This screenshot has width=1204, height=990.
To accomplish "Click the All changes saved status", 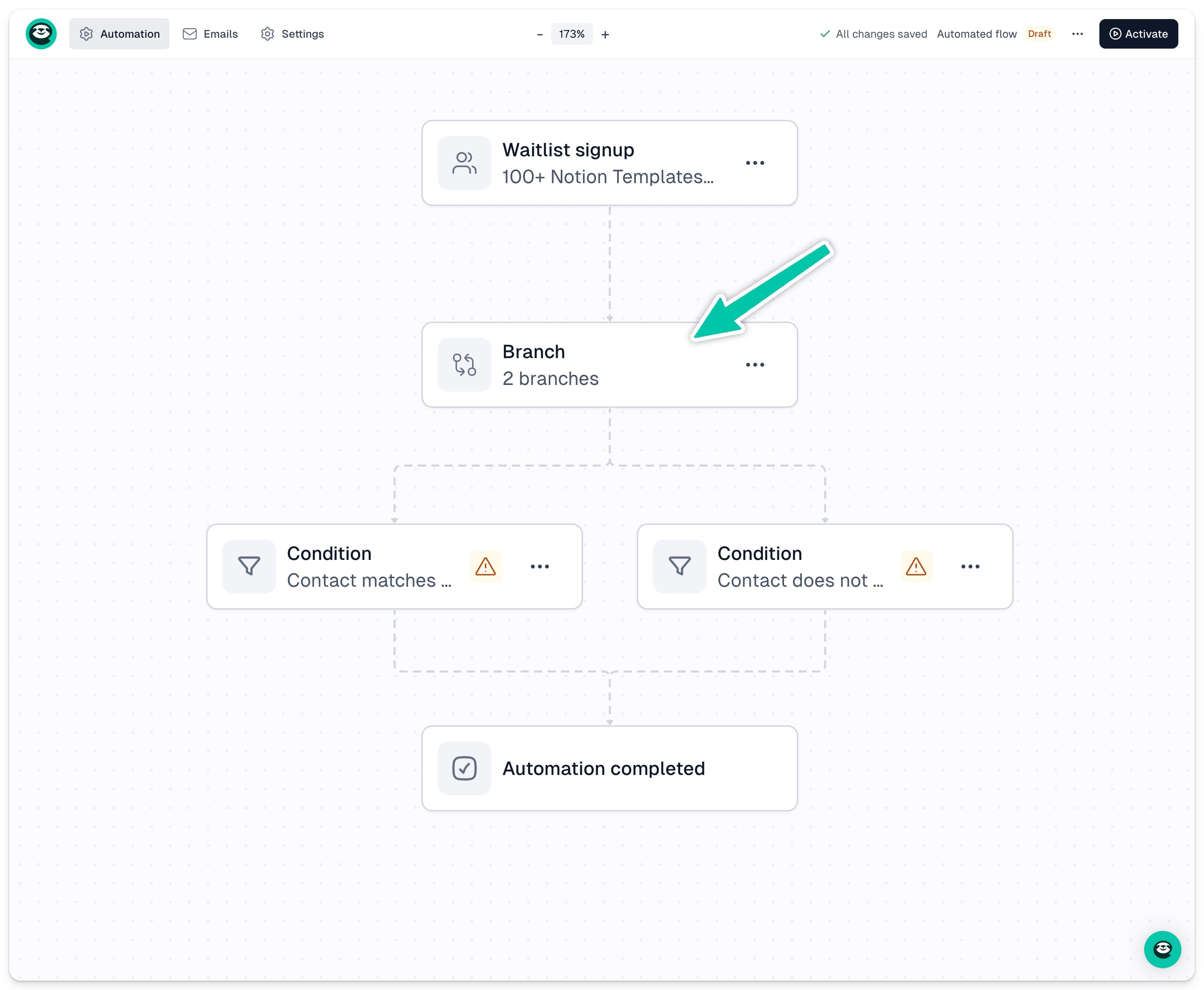I will [873, 34].
